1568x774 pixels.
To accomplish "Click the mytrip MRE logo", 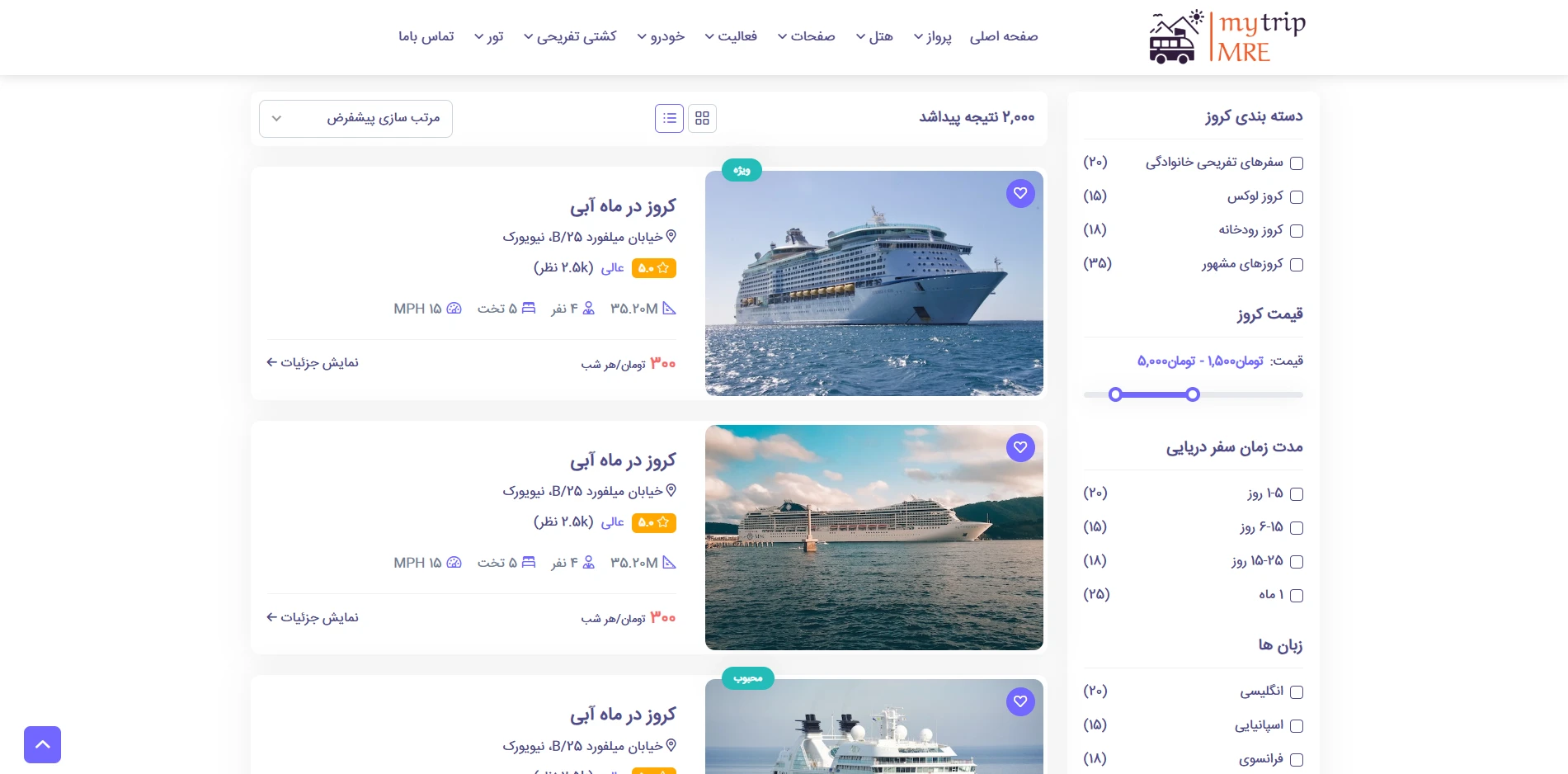I will [1227, 37].
